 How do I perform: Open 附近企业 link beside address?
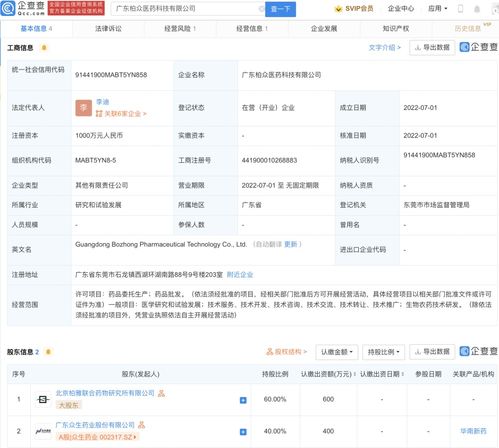240,275
